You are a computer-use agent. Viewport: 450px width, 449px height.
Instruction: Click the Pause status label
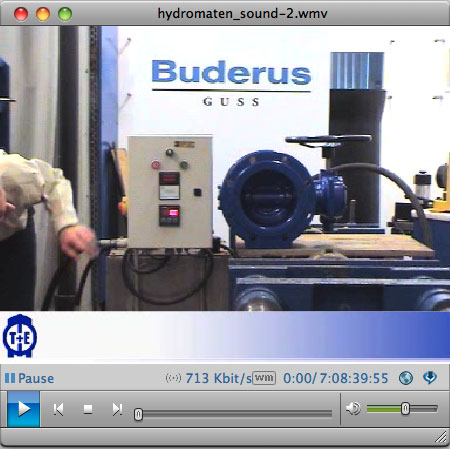tap(29, 378)
